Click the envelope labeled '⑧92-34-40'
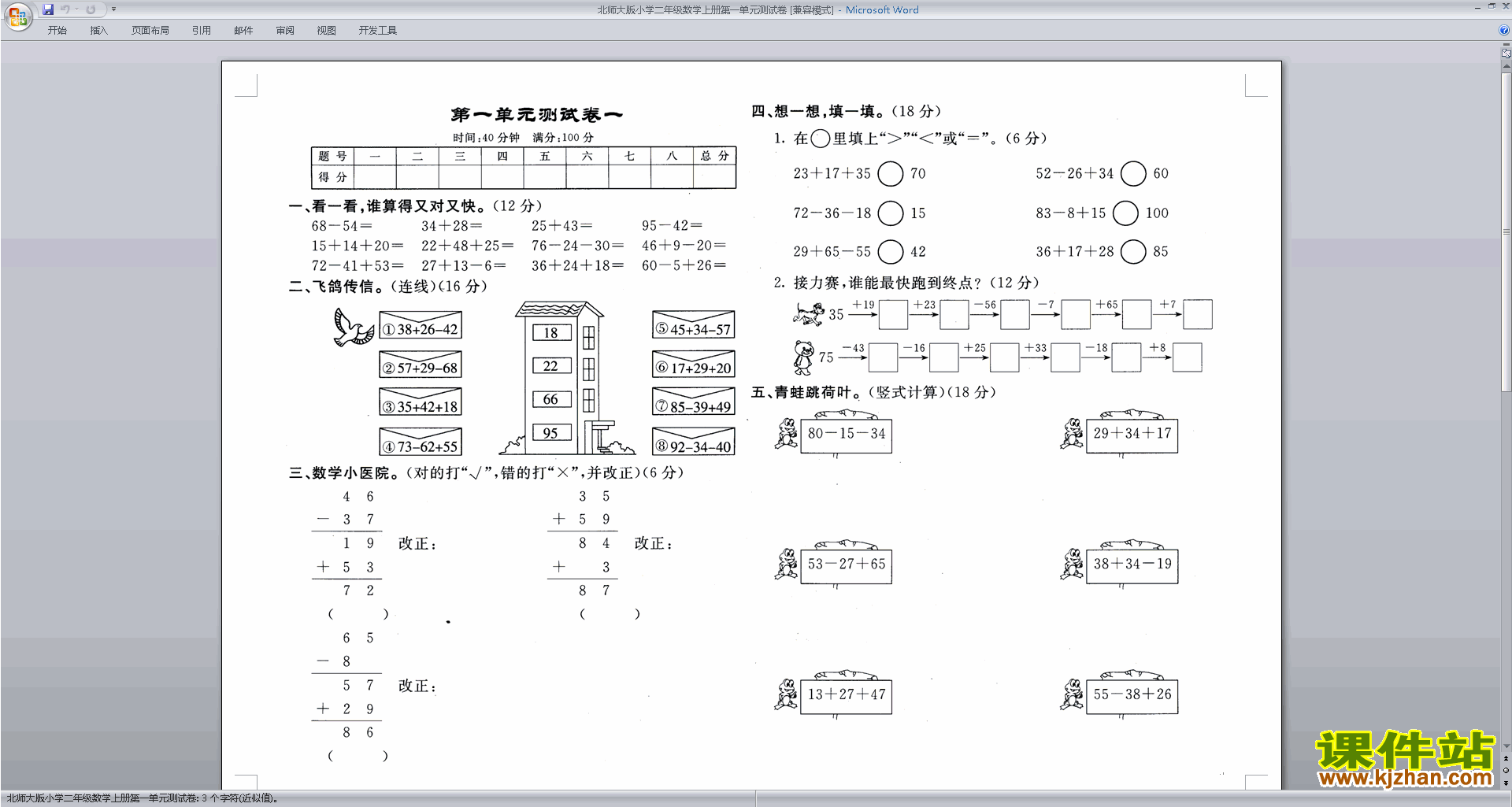Viewport: 1512px width, 807px height. [x=694, y=441]
